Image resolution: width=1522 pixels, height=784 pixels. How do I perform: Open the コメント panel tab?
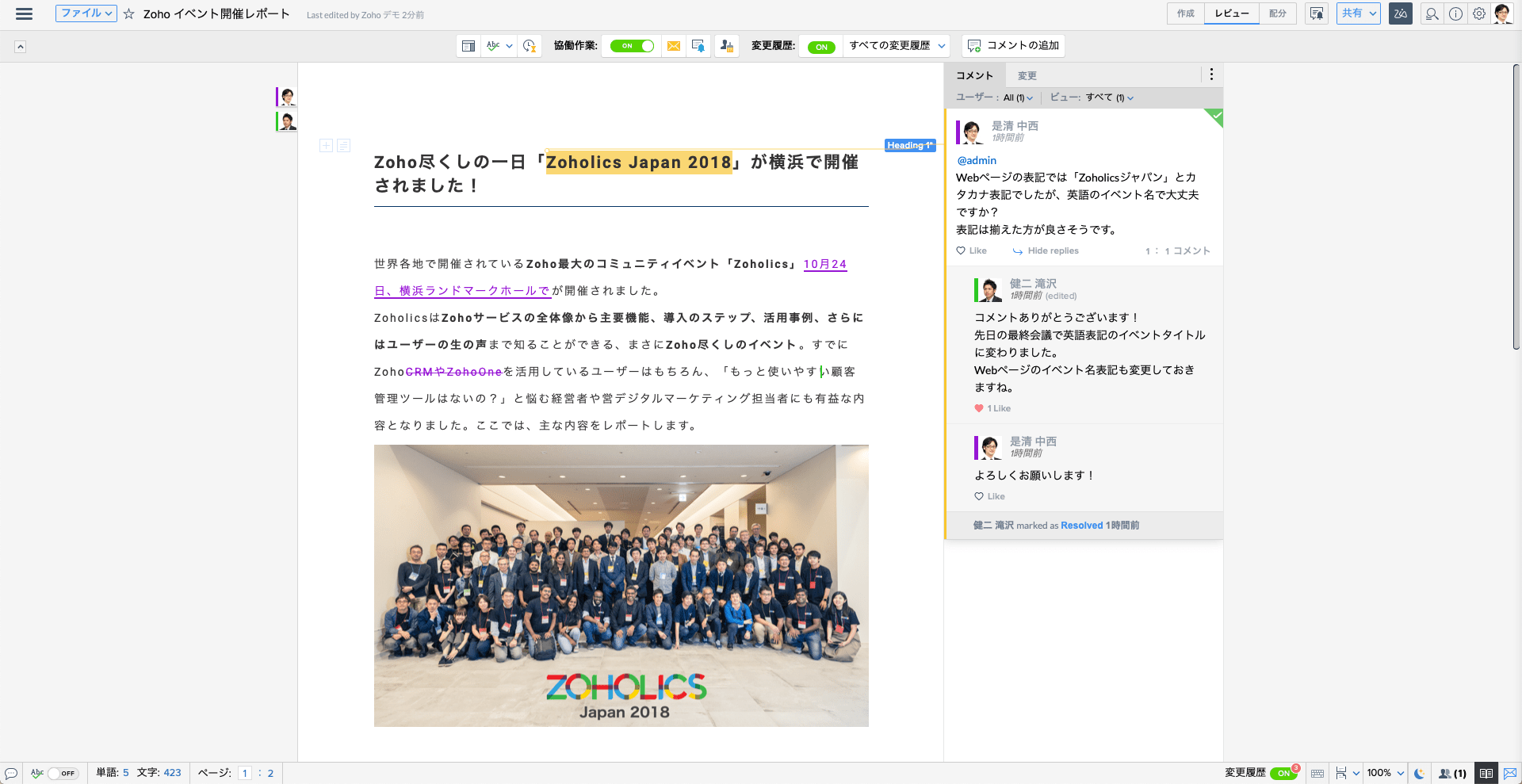click(x=974, y=75)
